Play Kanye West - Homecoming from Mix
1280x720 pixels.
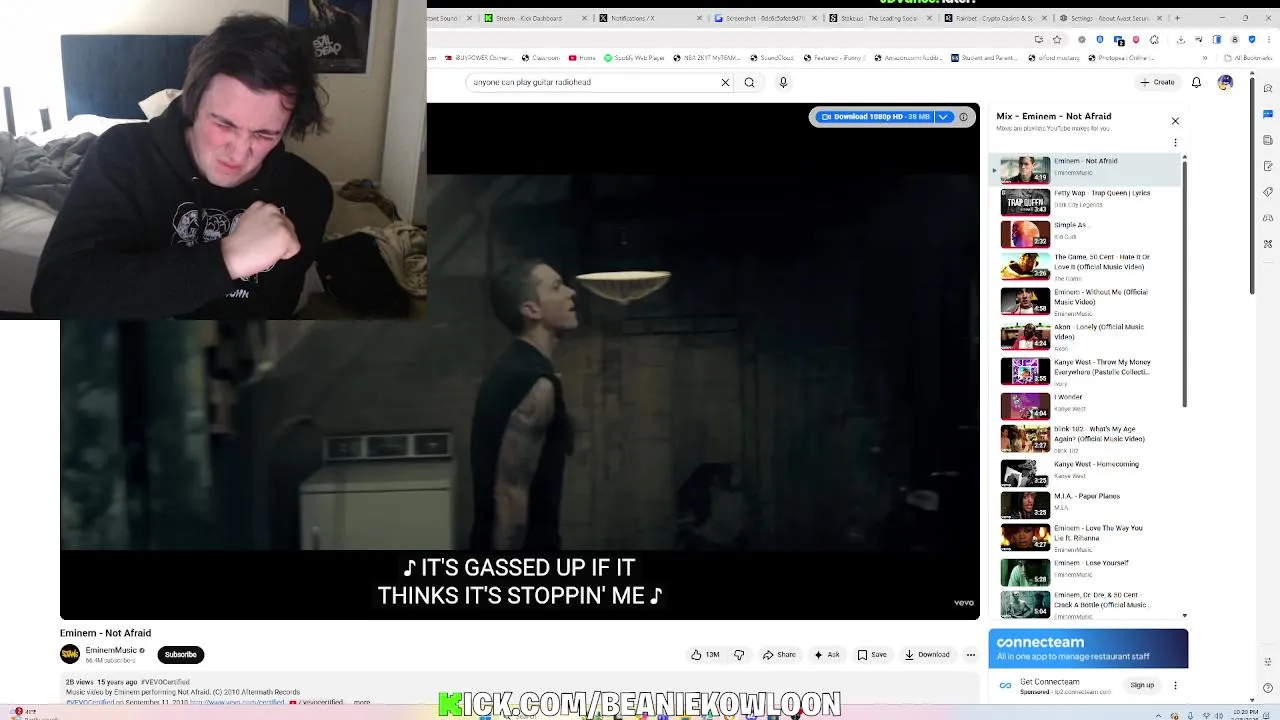click(x=1086, y=472)
